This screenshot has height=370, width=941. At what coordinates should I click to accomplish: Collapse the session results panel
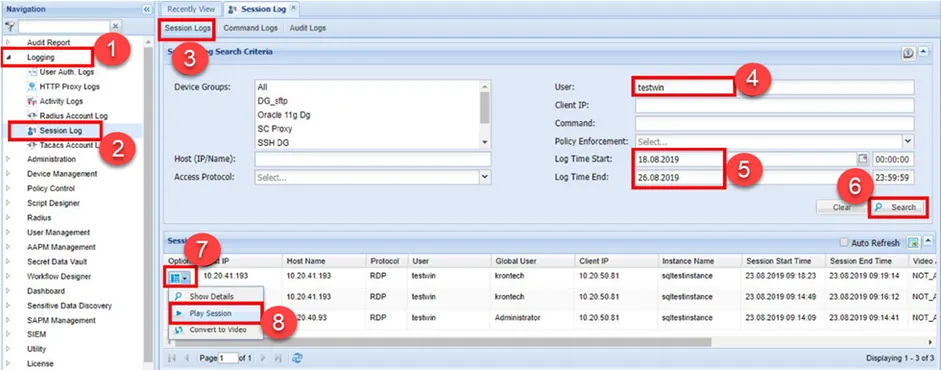click(x=928, y=242)
